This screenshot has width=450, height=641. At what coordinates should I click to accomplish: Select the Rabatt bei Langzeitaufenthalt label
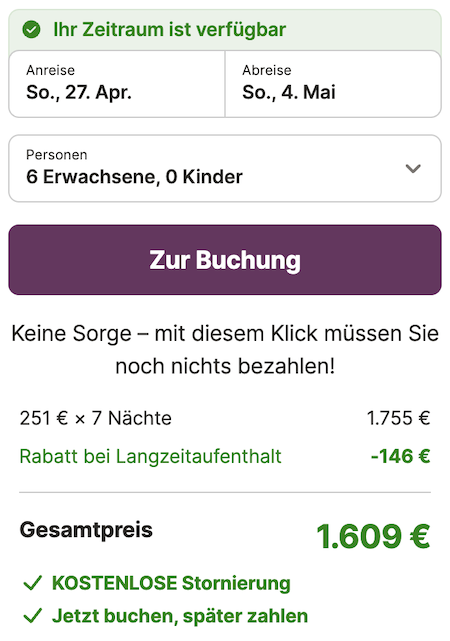tap(150, 456)
